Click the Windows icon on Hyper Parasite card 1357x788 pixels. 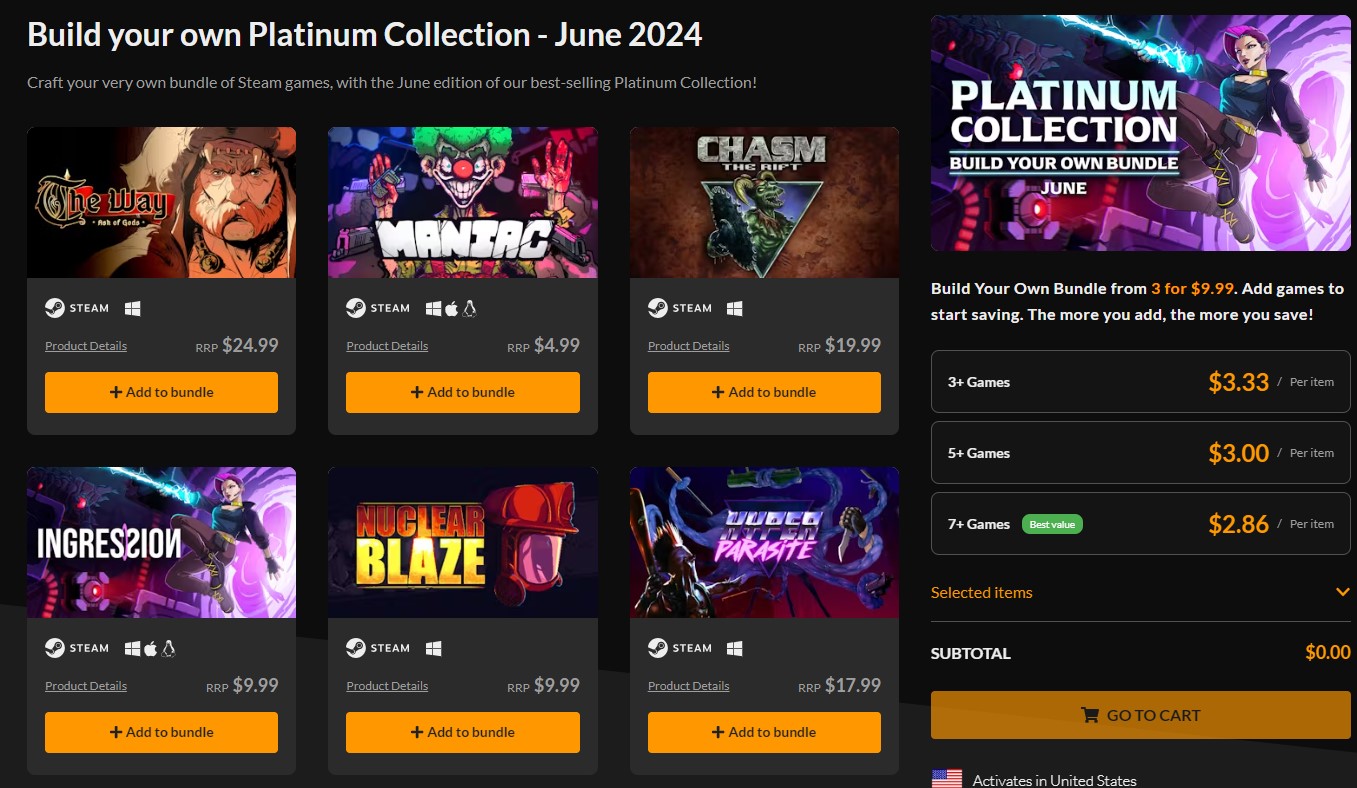click(735, 648)
